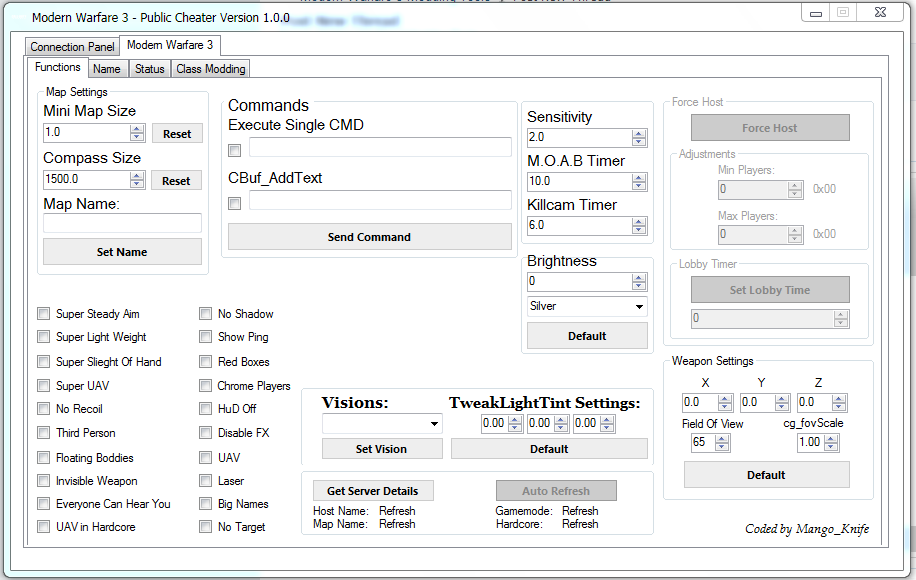Click Default in Weapon Settings
Viewport: 916px width, 580px height.
pos(766,475)
